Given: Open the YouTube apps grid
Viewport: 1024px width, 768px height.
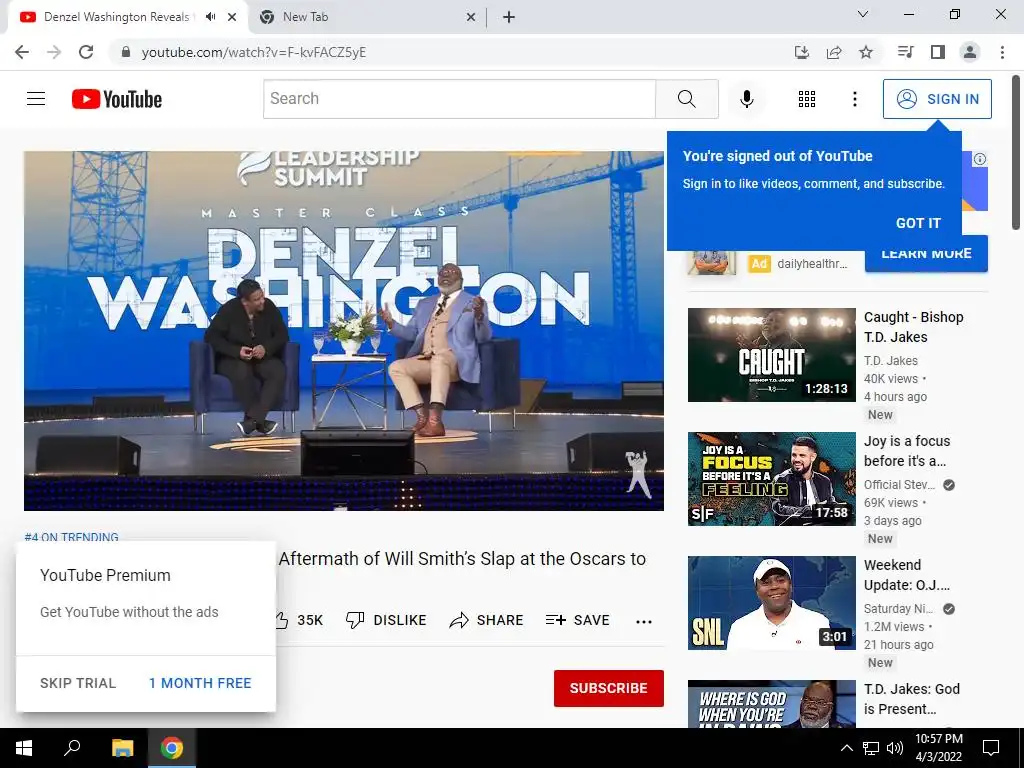Looking at the screenshot, I should 807,99.
